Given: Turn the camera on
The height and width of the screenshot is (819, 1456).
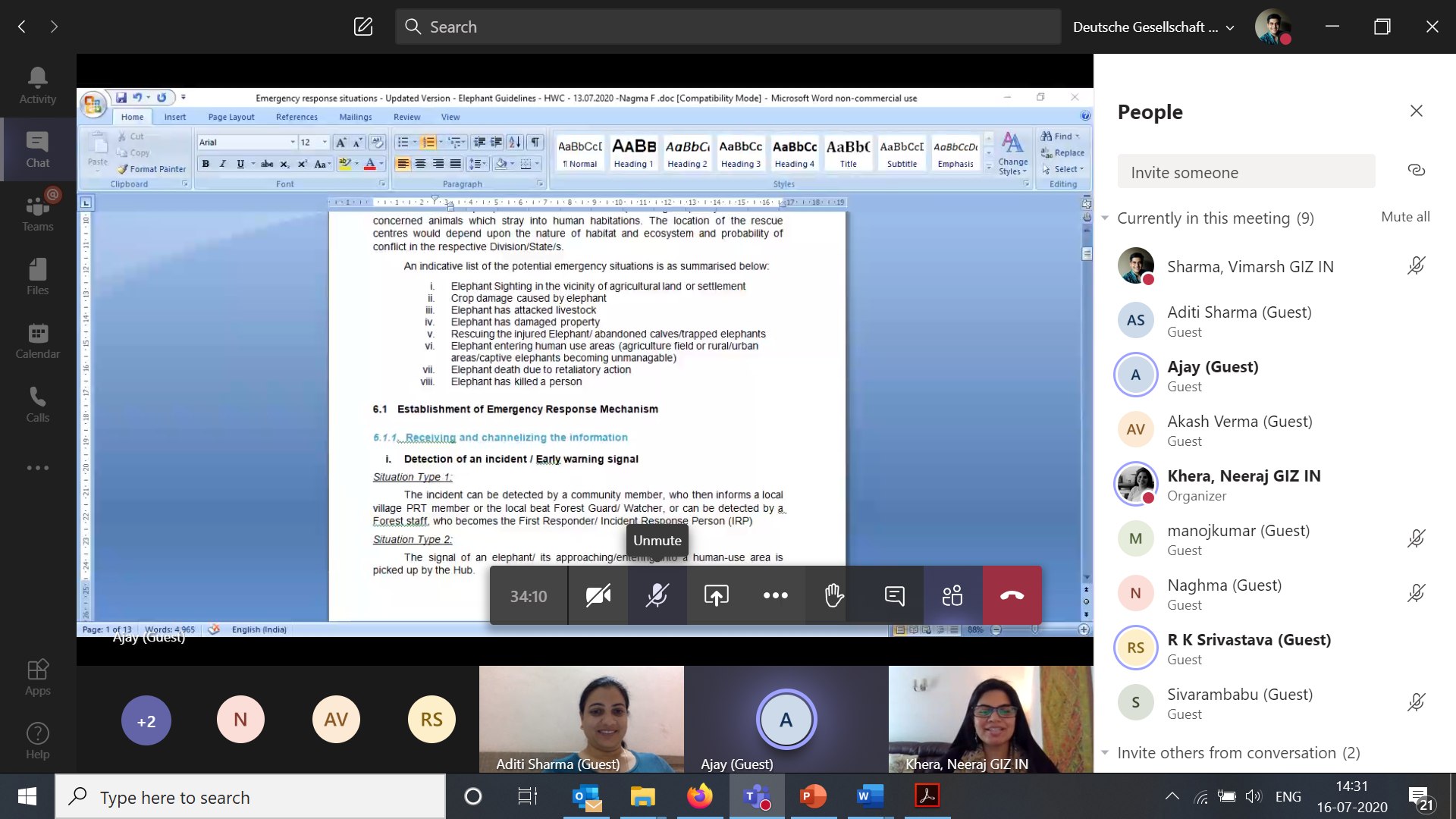Looking at the screenshot, I should coord(598,596).
